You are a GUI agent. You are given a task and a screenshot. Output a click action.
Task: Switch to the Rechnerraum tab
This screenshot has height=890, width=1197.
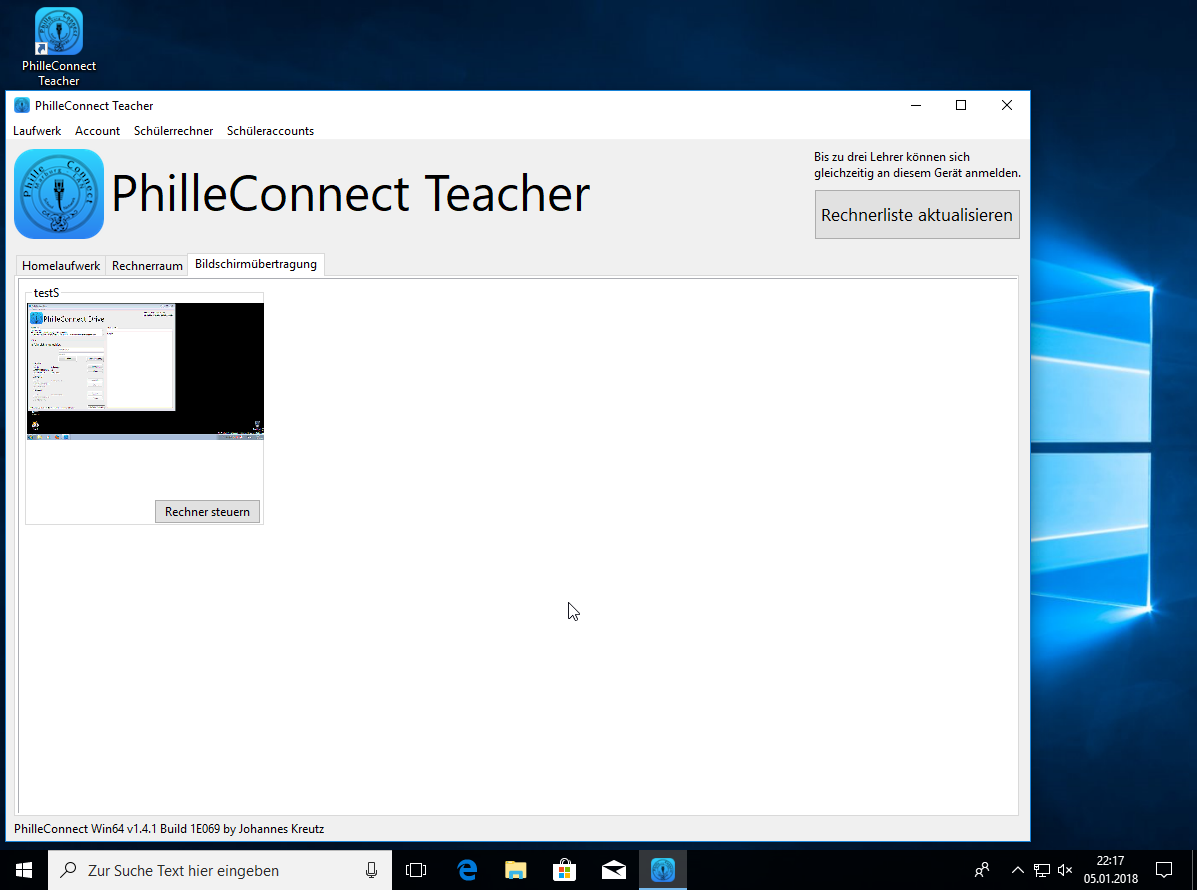[x=147, y=266]
